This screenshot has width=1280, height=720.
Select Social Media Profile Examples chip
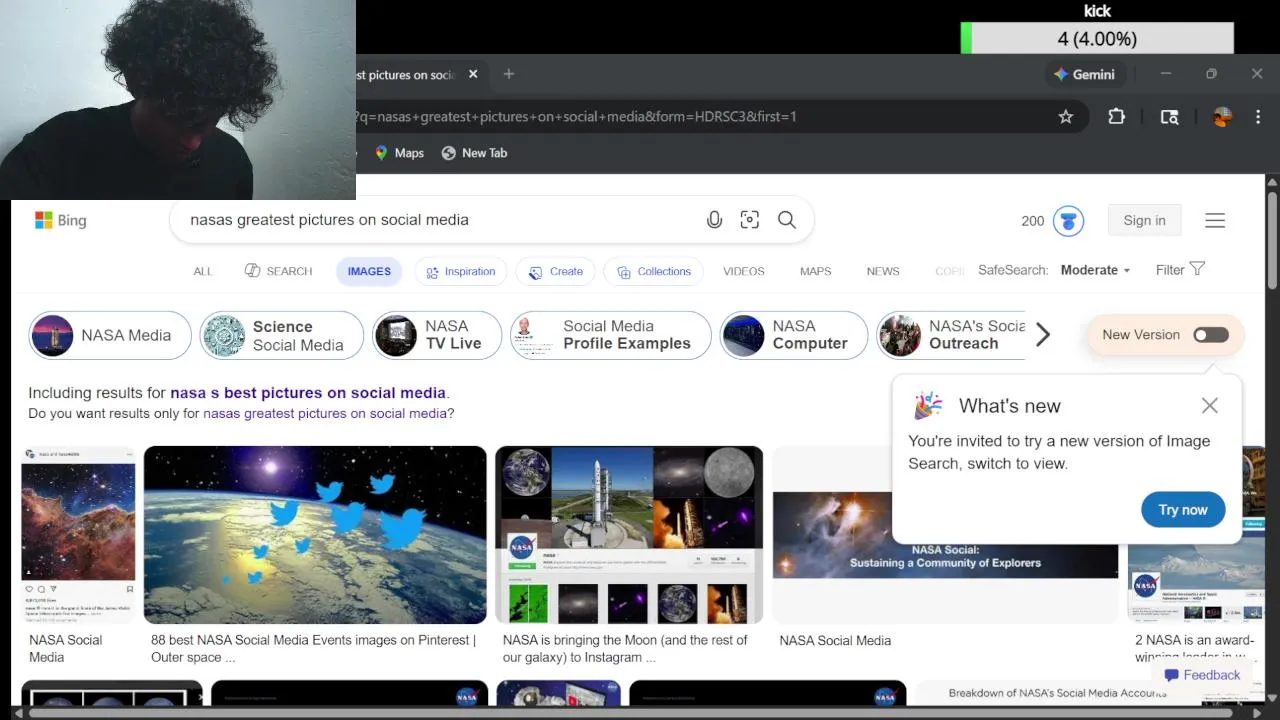(x=611, y=335)
